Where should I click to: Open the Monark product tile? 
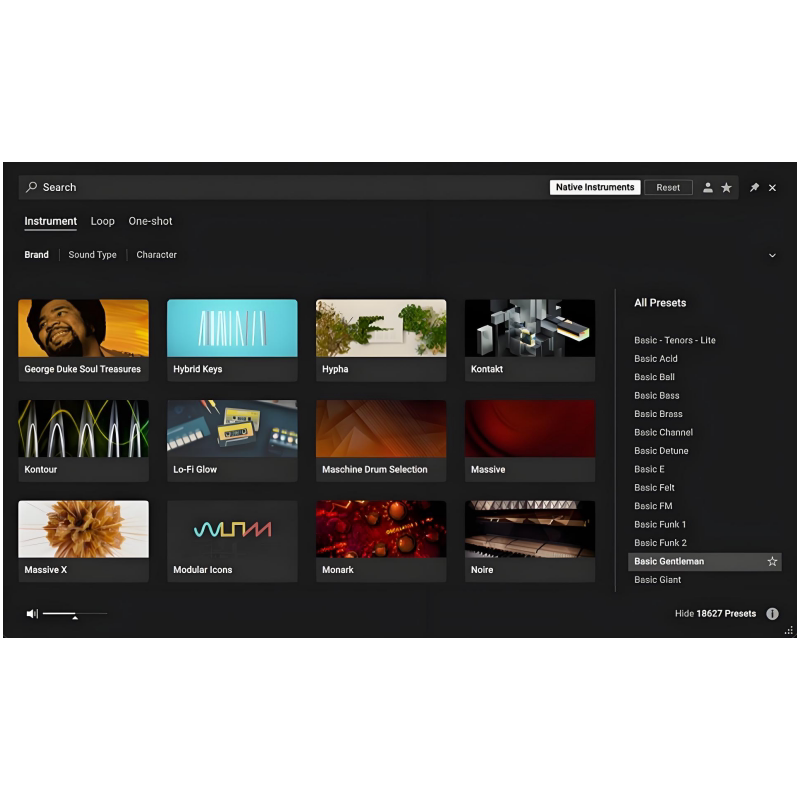tap(381, 541)
